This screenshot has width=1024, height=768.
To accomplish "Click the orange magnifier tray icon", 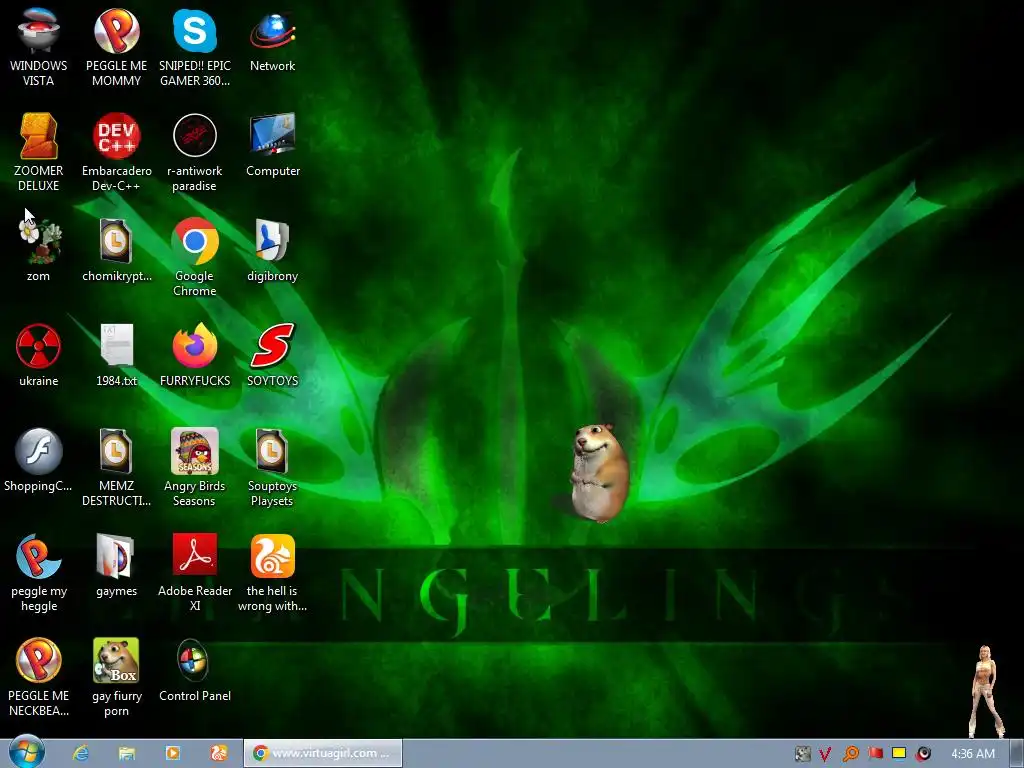I will click(850, 754).
